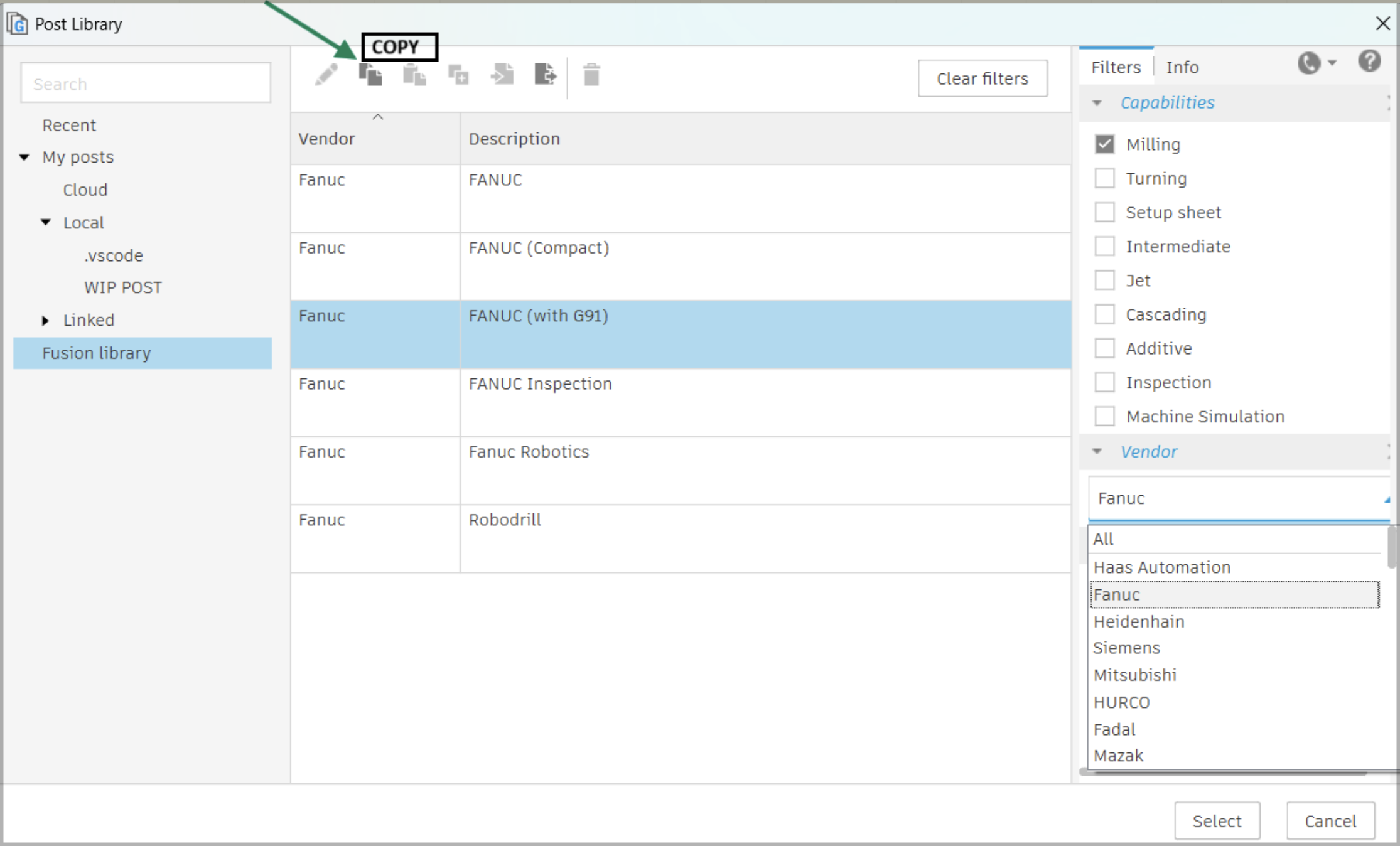Click the Select button

[1217, 820]
